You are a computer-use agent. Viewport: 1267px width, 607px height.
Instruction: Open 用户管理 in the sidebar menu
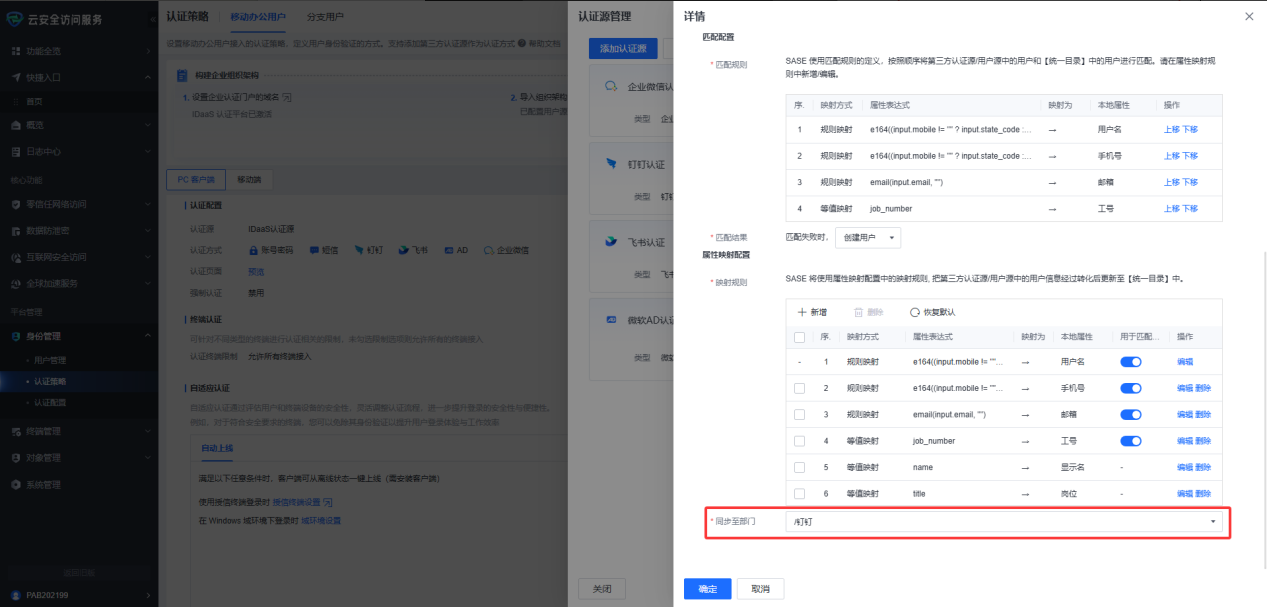tap(51, 360)
